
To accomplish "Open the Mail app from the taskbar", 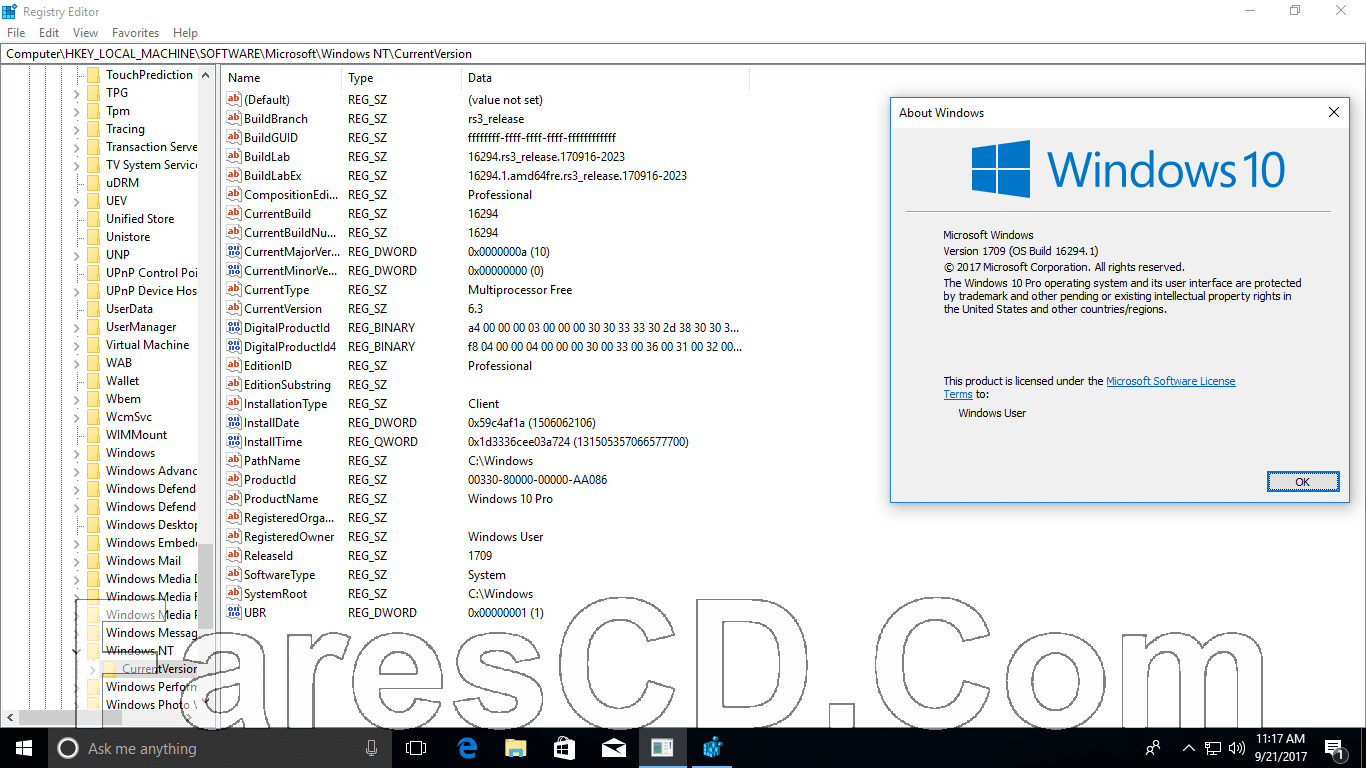I will (x=613, y=748).
